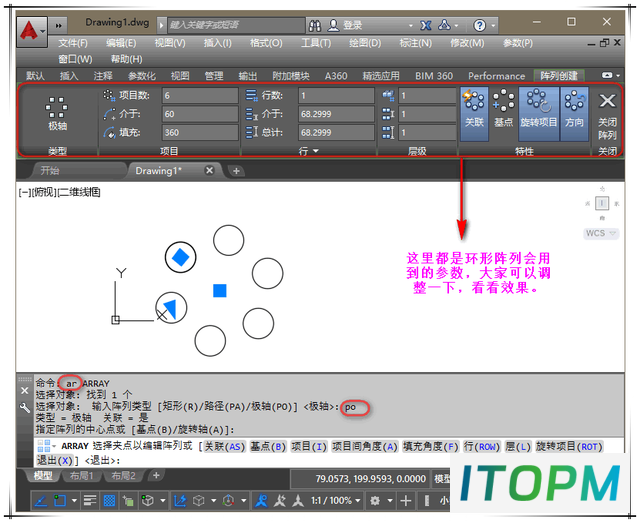Open the Autodesk Exchange X icon

426,26
